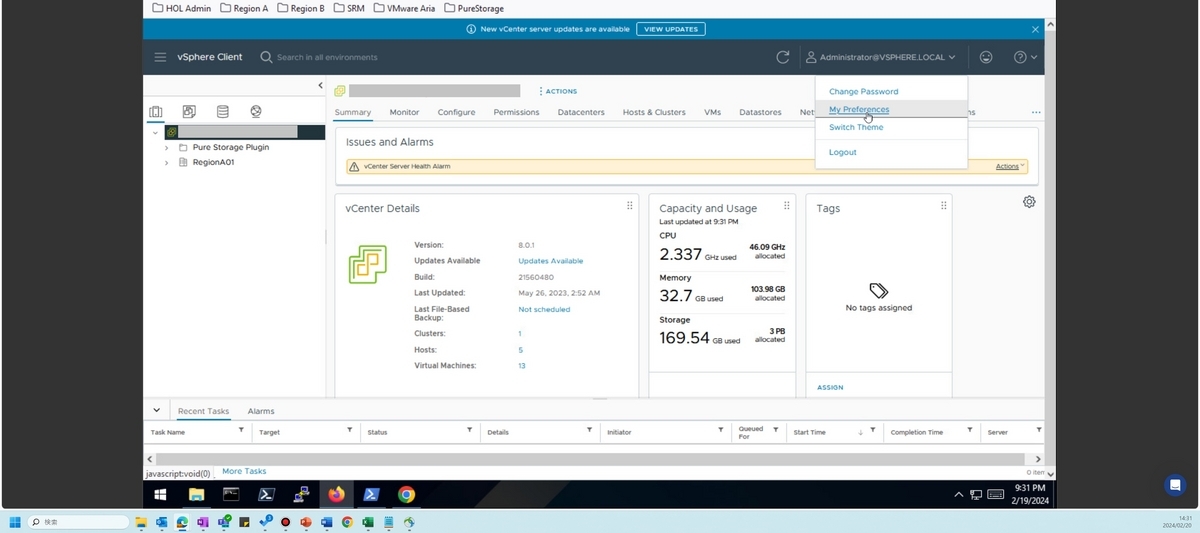
Task: Sort by the Start Time column header
Action: (x=809, y=432)
